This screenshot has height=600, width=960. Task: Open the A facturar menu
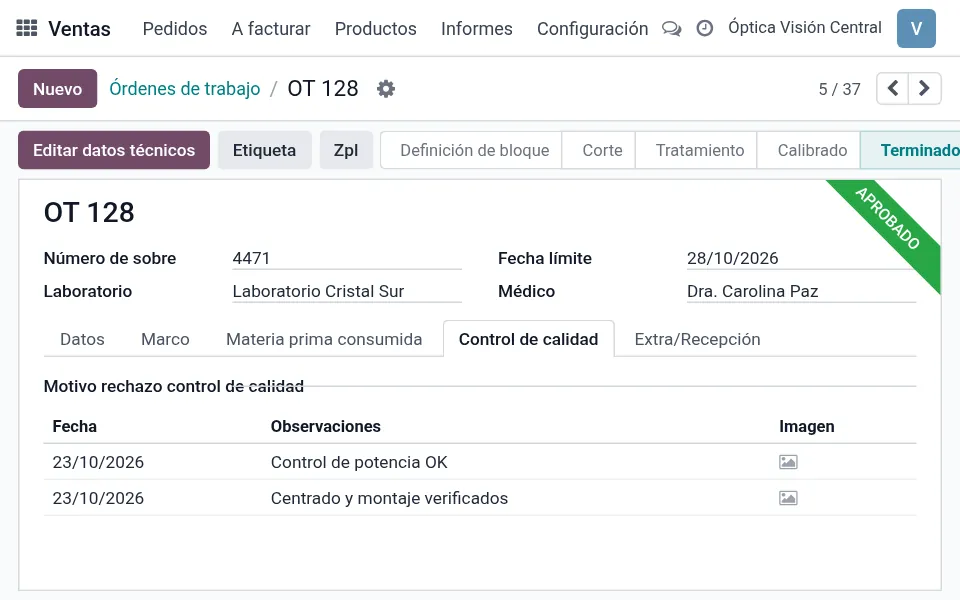point(271,29)
